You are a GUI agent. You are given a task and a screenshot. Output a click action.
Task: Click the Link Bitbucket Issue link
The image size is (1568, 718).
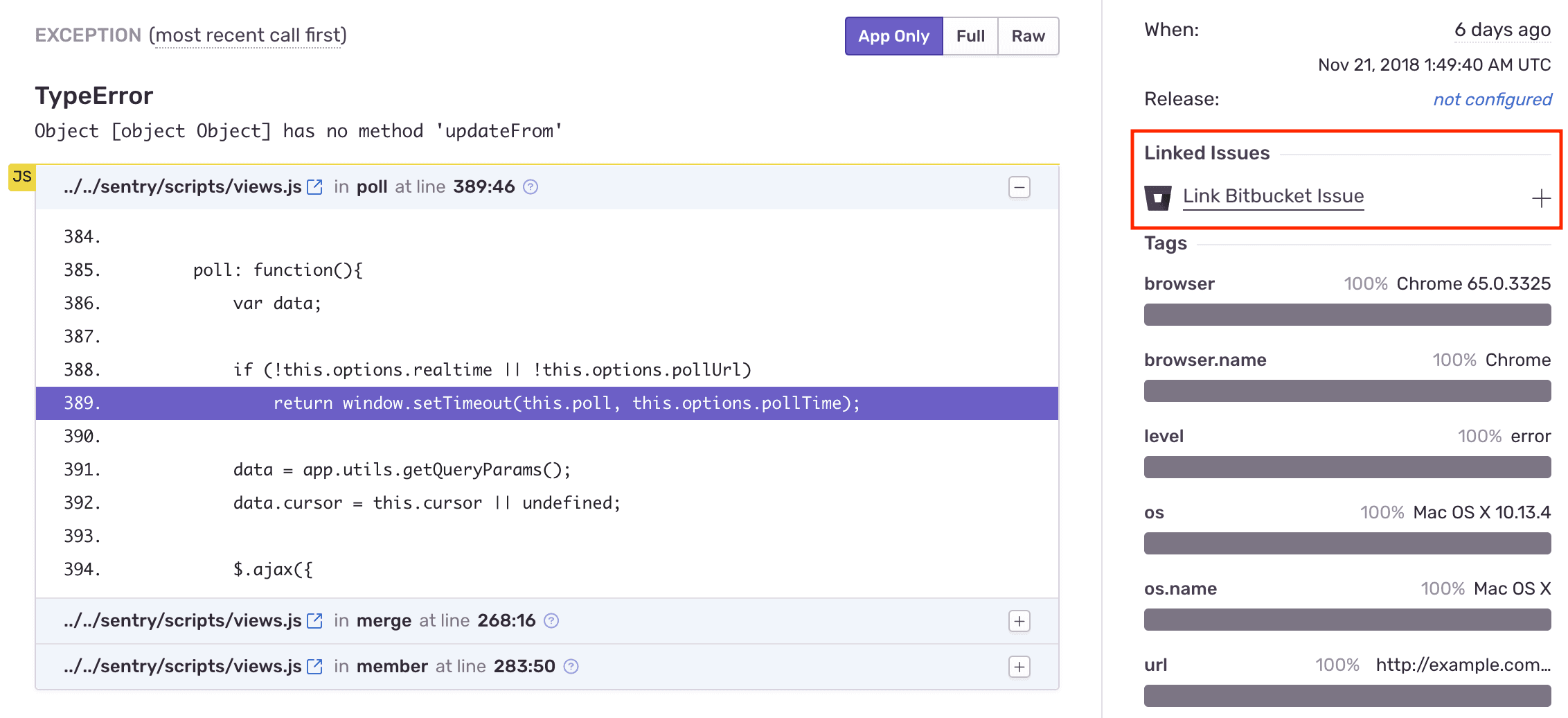coord(1273,196)
